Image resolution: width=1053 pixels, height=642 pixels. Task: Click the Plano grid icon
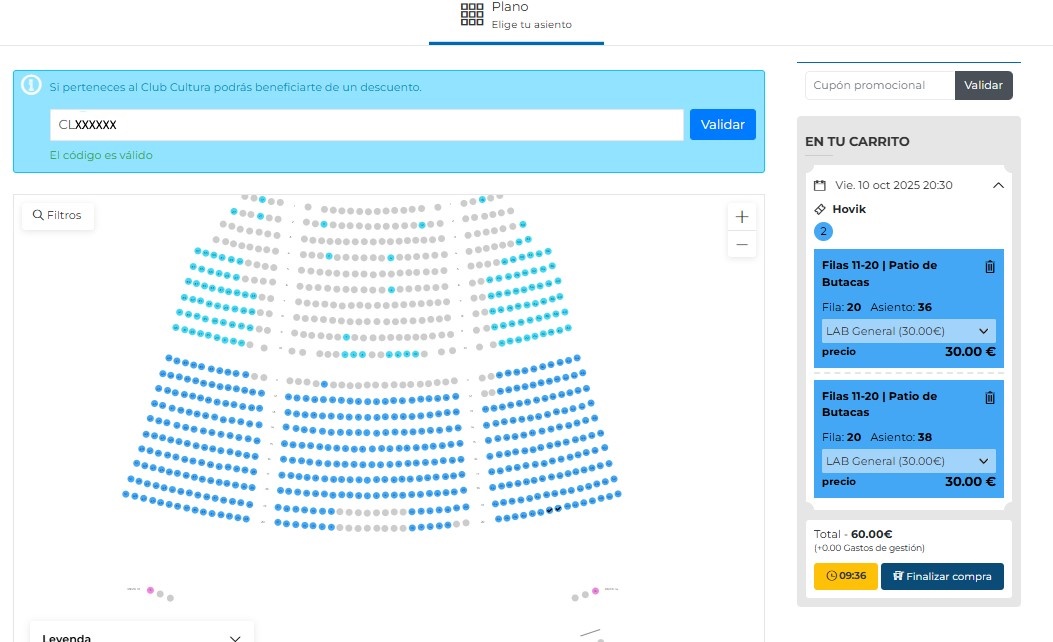472,14
